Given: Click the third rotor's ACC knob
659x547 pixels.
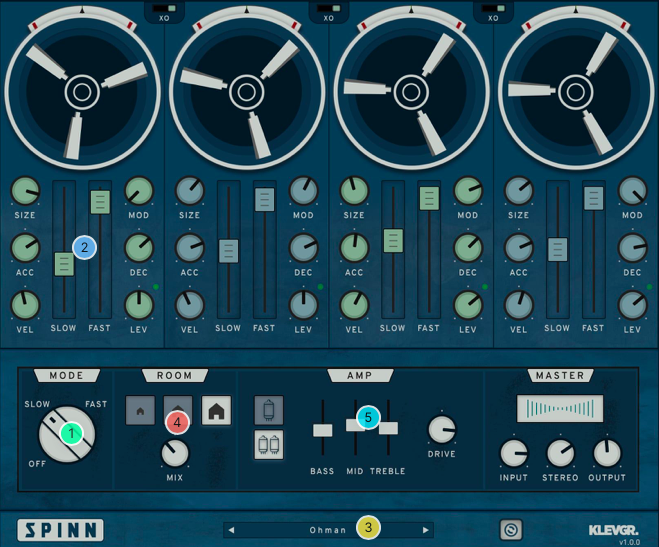Looking at the screenshot, I should [x=354, y=248].
